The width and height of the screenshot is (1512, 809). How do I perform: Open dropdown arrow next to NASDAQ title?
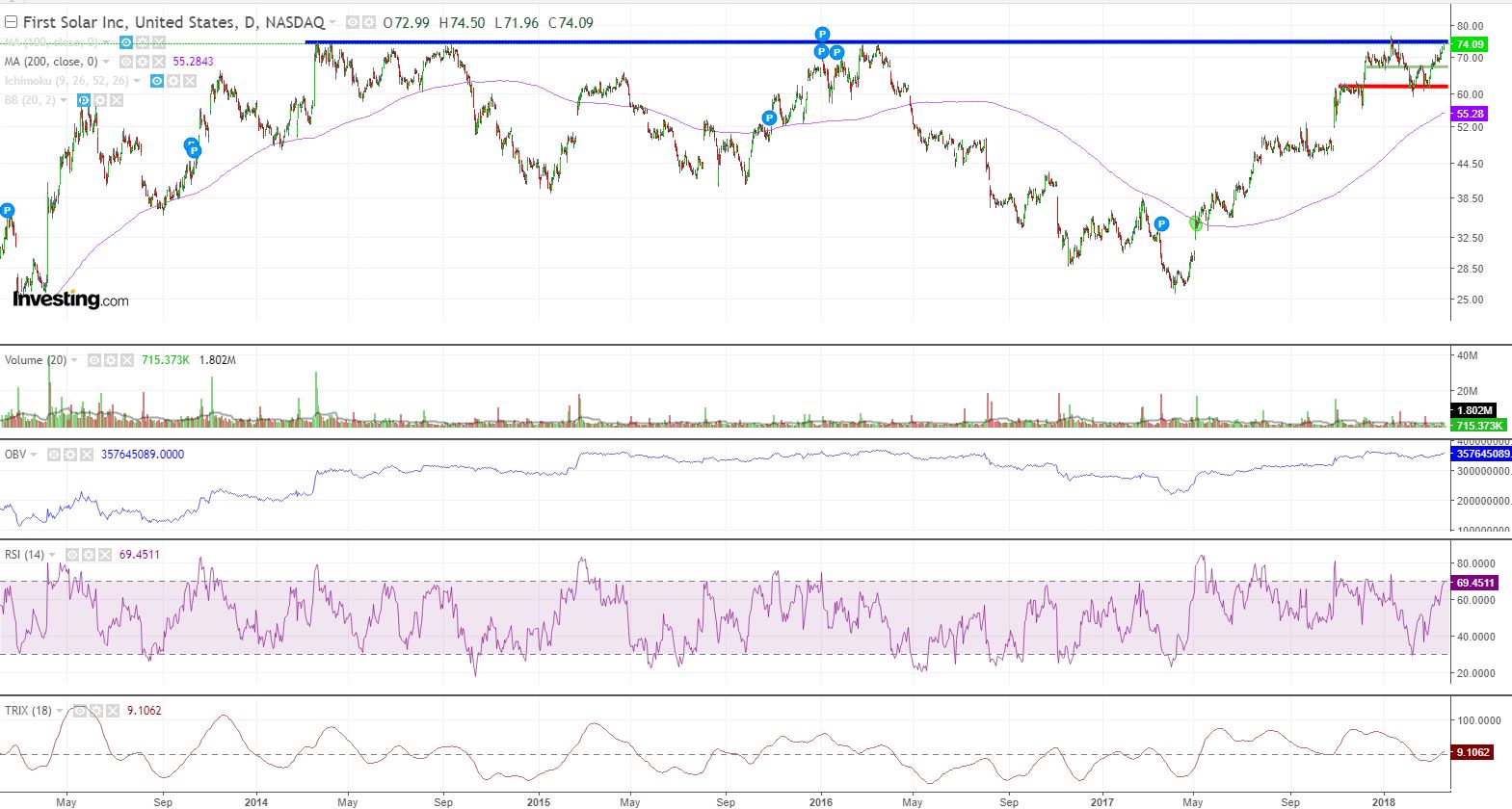(333, 22)
